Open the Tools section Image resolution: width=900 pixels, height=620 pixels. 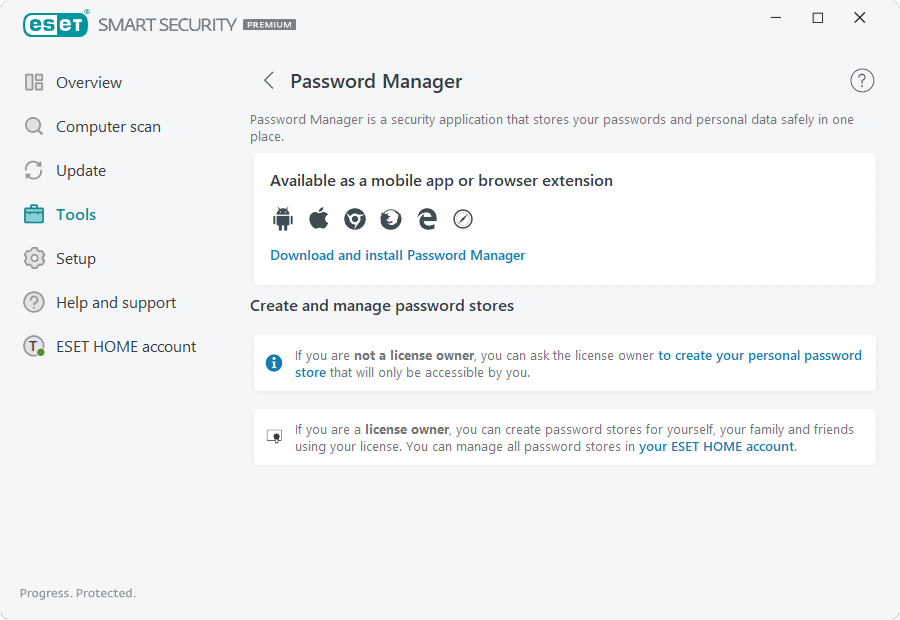coord(75,215)
